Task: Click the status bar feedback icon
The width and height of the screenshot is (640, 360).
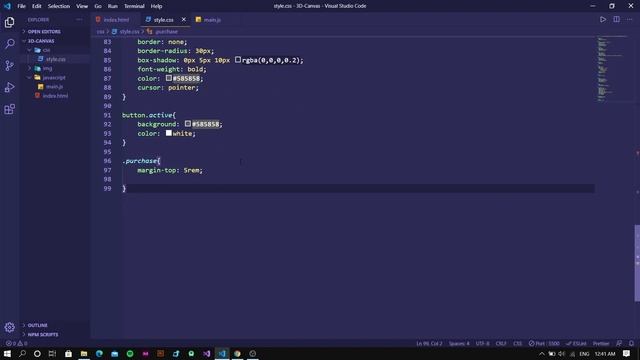Action: coord(619,343)
